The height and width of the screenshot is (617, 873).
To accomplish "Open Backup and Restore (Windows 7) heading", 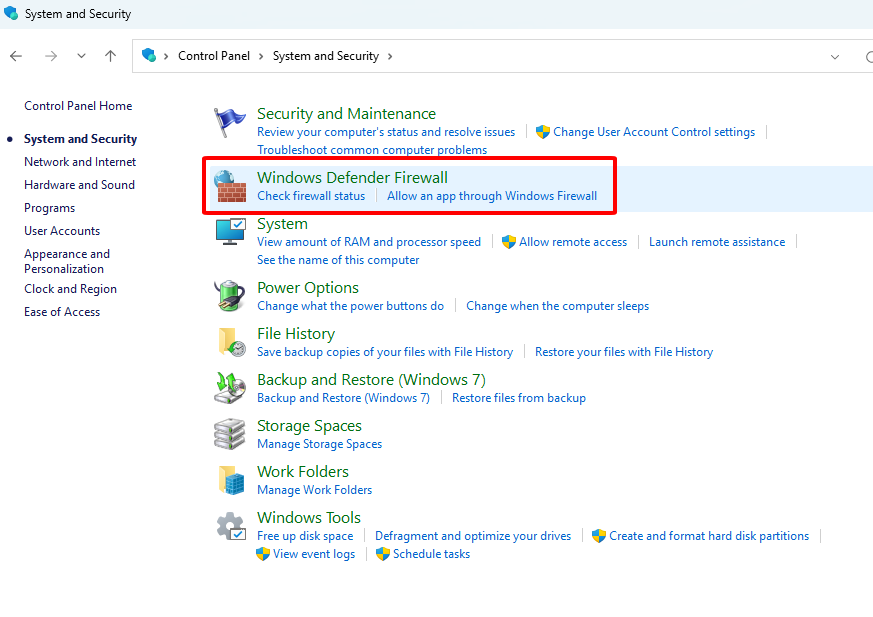I will (371, 380).
